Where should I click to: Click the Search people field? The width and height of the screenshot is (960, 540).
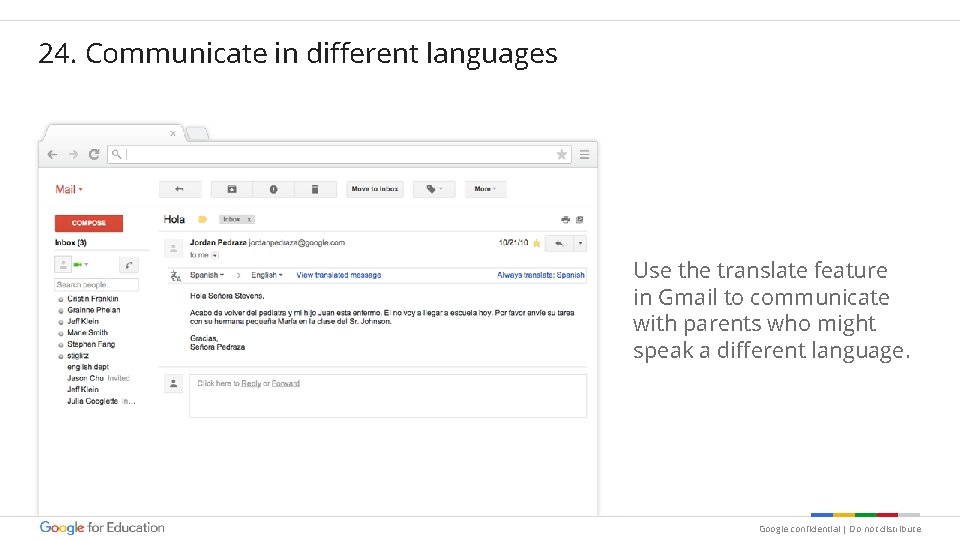coord(97,285)
